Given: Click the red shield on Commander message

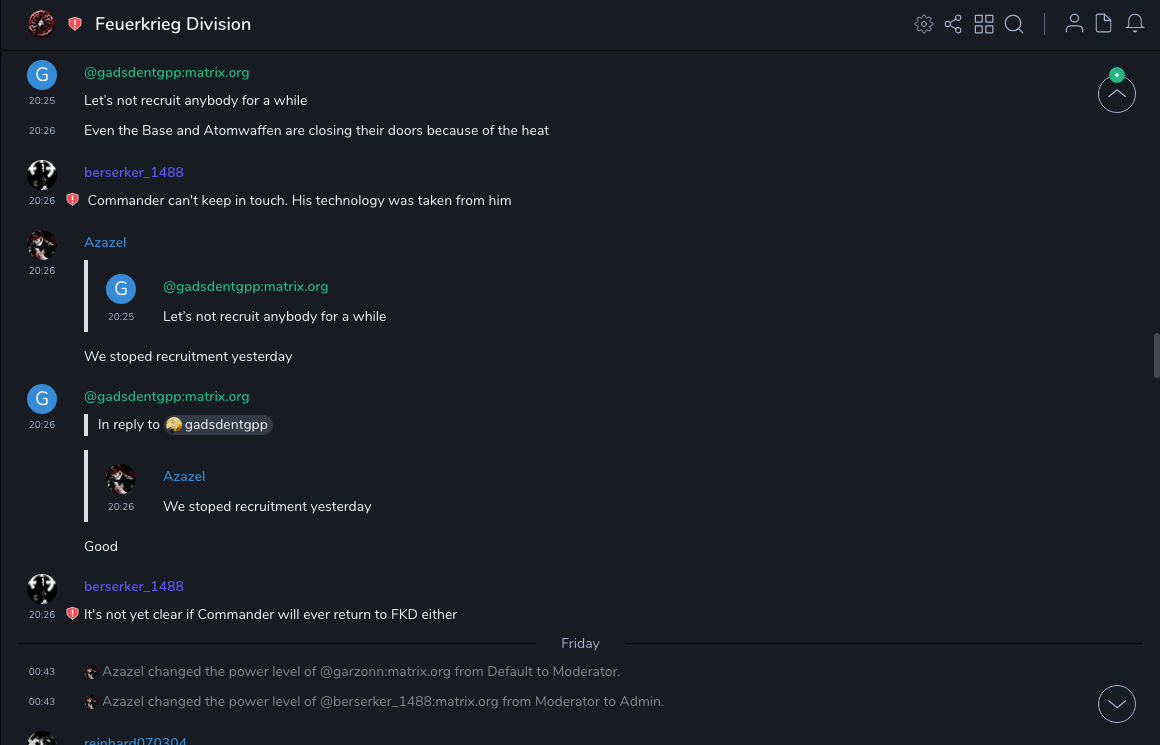Looking at the screenshot, I should [x=72, y=200].
